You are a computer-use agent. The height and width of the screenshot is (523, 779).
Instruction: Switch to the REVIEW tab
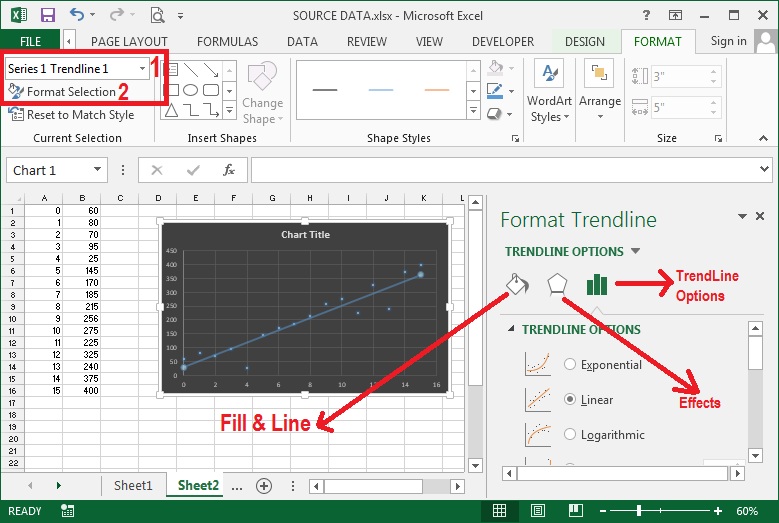tap(367, 42)
